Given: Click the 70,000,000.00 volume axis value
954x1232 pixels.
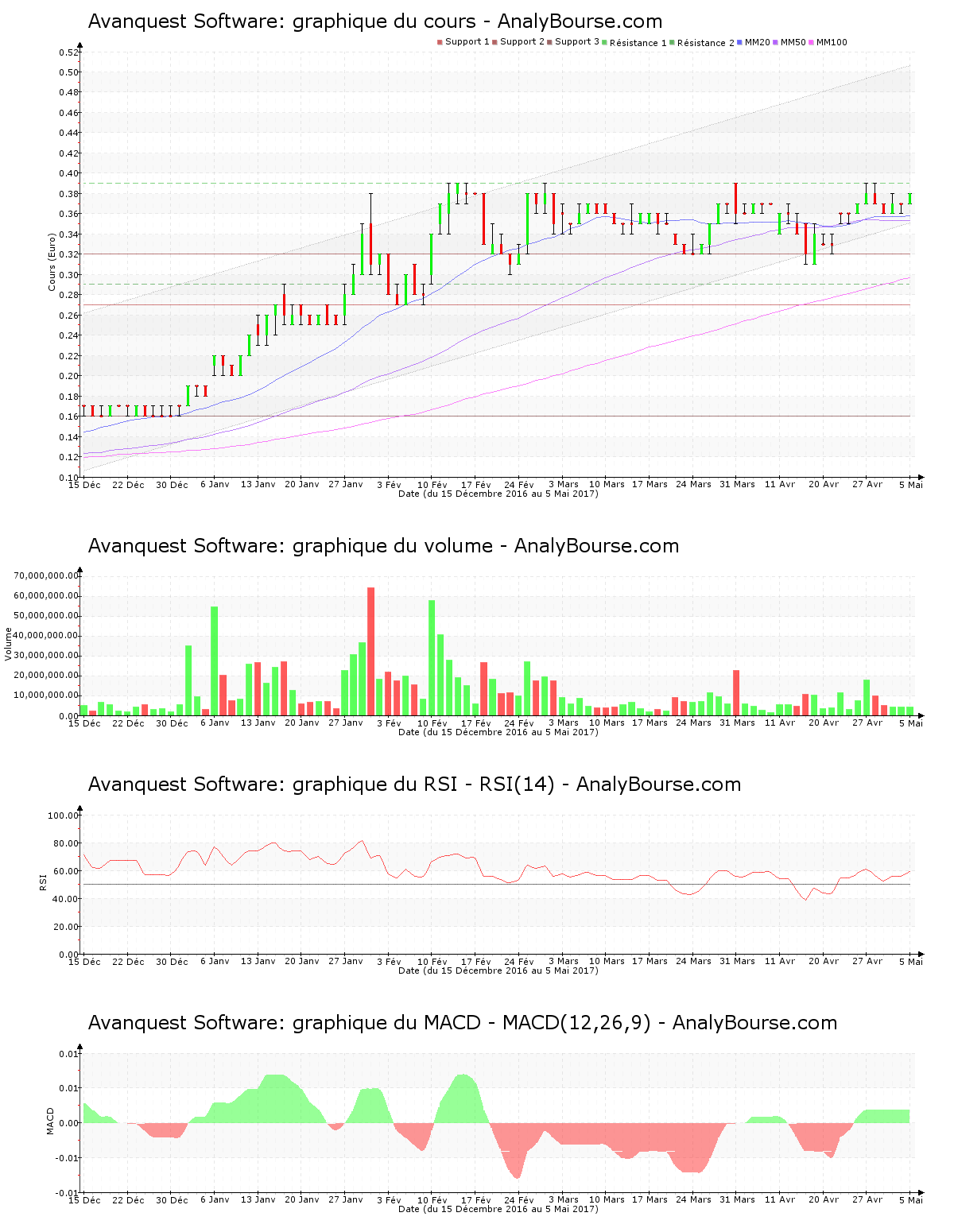Looking at the screenshot, I should click(x=47, y=575).
